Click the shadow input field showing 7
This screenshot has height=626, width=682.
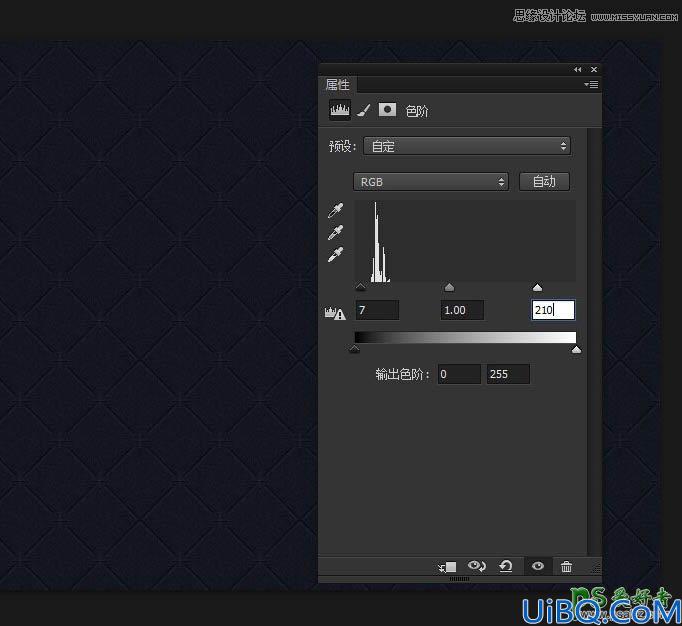[x=377, y=310]
